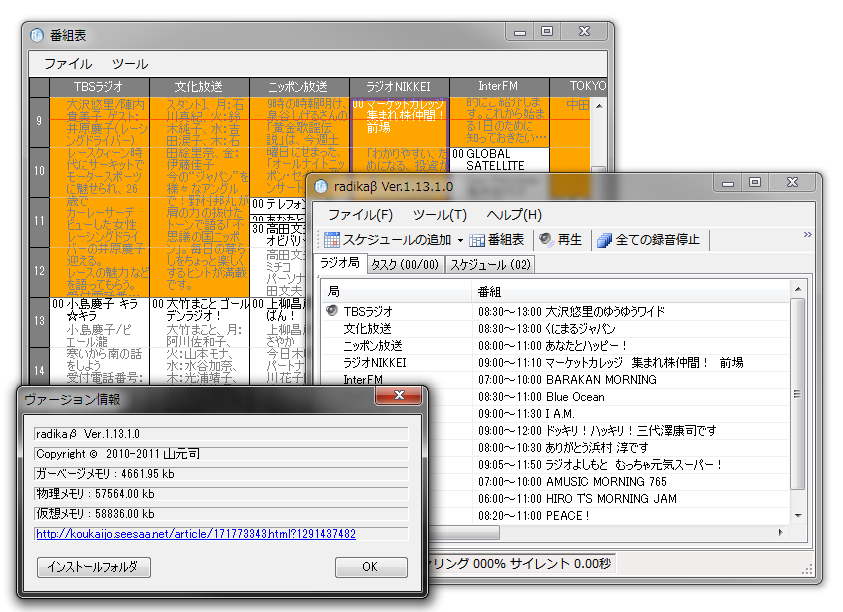Select program 08:20~11:00 PEACE！
The height and width of the screenshot is (612, 843).
pyautogui.click(x=533, y=516)
